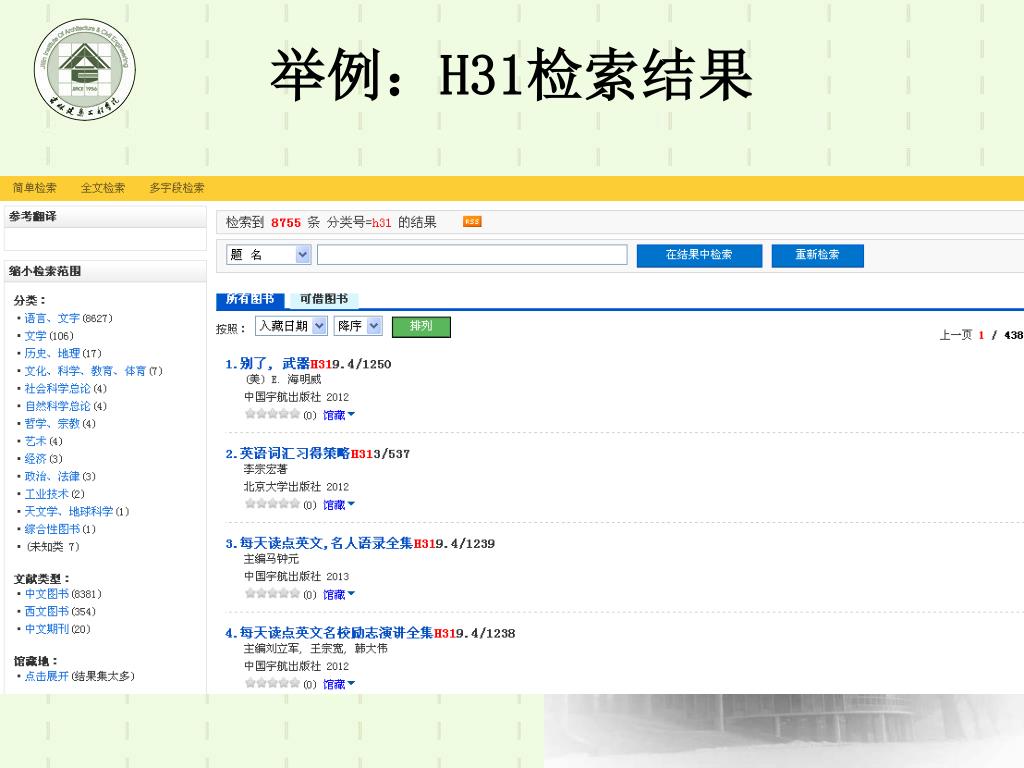Click author text 主编马钟元
Viewport: 1024px width, 768px height.
click(271, 559)
